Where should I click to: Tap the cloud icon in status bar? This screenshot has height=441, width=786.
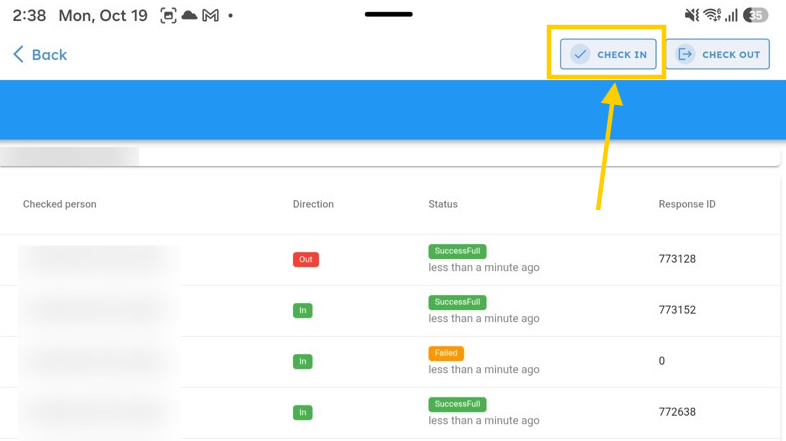click(x=189, y=16)
